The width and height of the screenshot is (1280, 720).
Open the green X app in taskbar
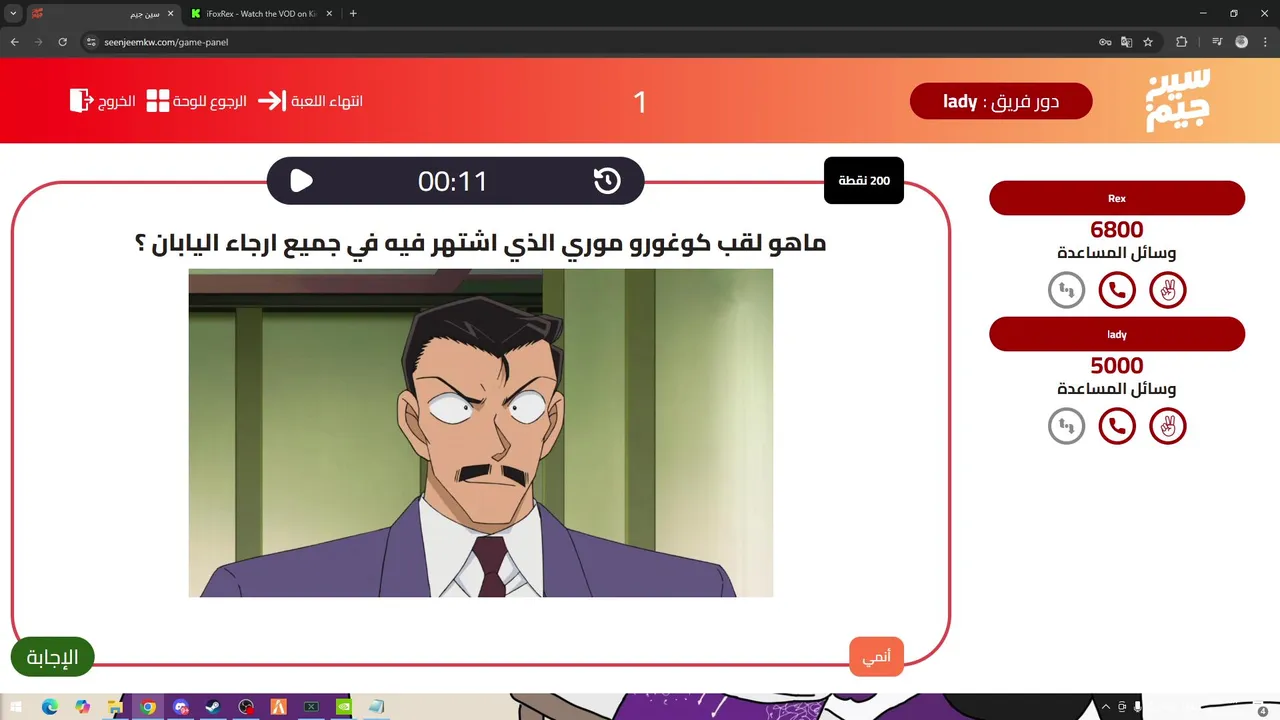click(312, 707)
